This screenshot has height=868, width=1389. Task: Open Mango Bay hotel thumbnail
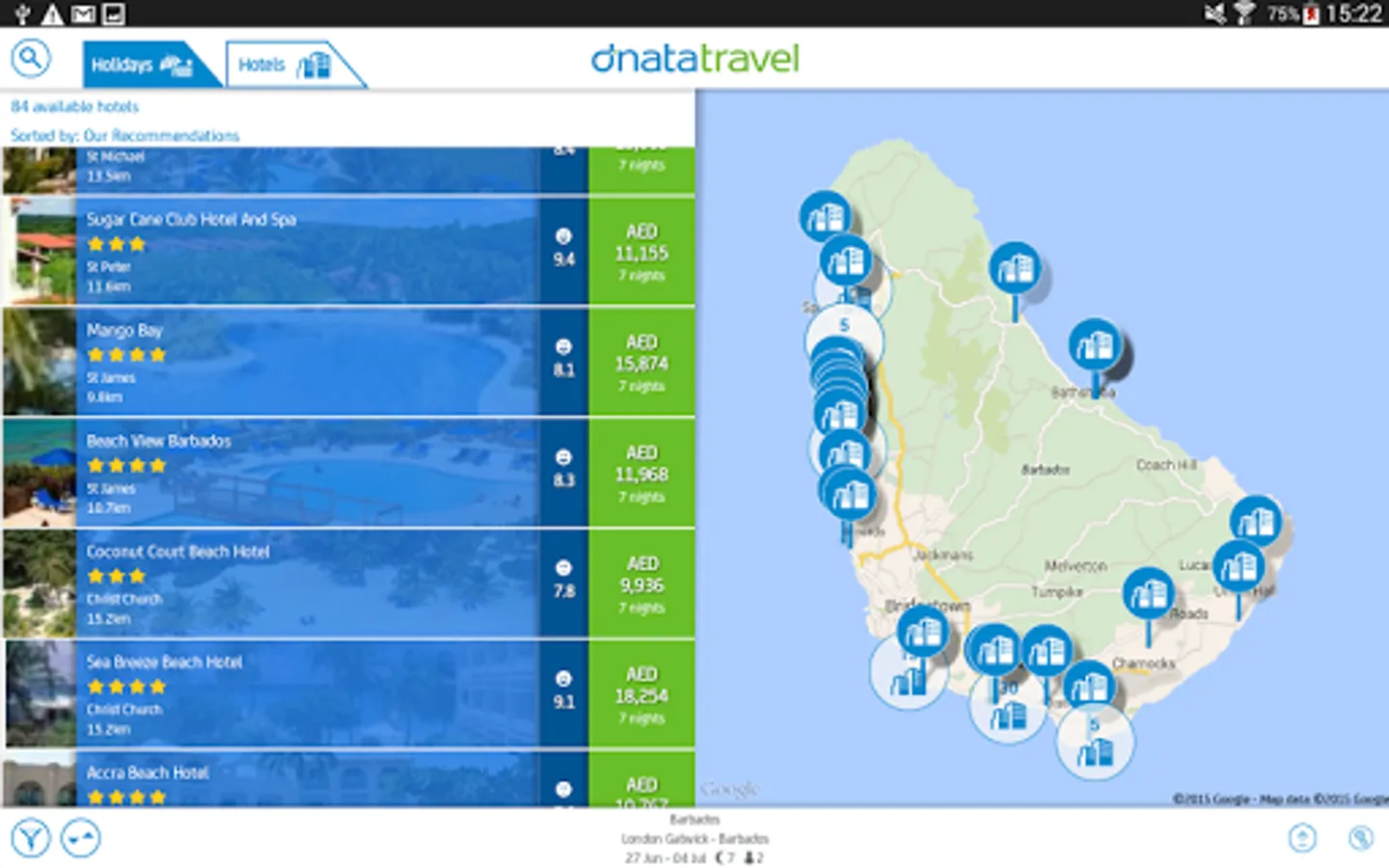tap(40, 362)
